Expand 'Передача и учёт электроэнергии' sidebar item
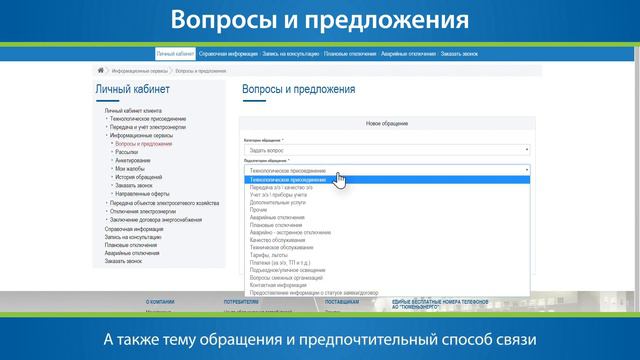 (148, 127)
